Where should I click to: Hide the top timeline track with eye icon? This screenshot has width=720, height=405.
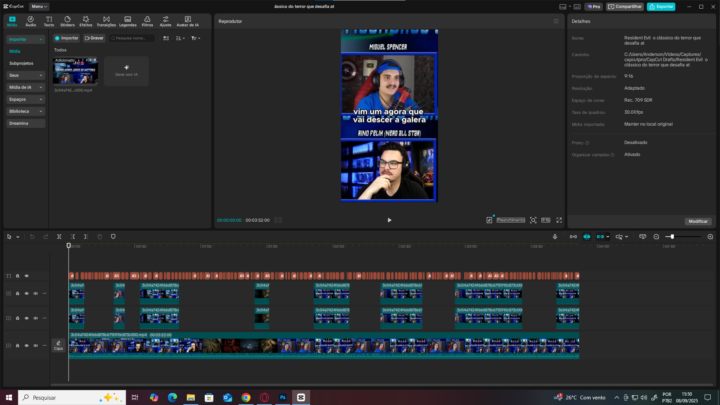(27, 276)
